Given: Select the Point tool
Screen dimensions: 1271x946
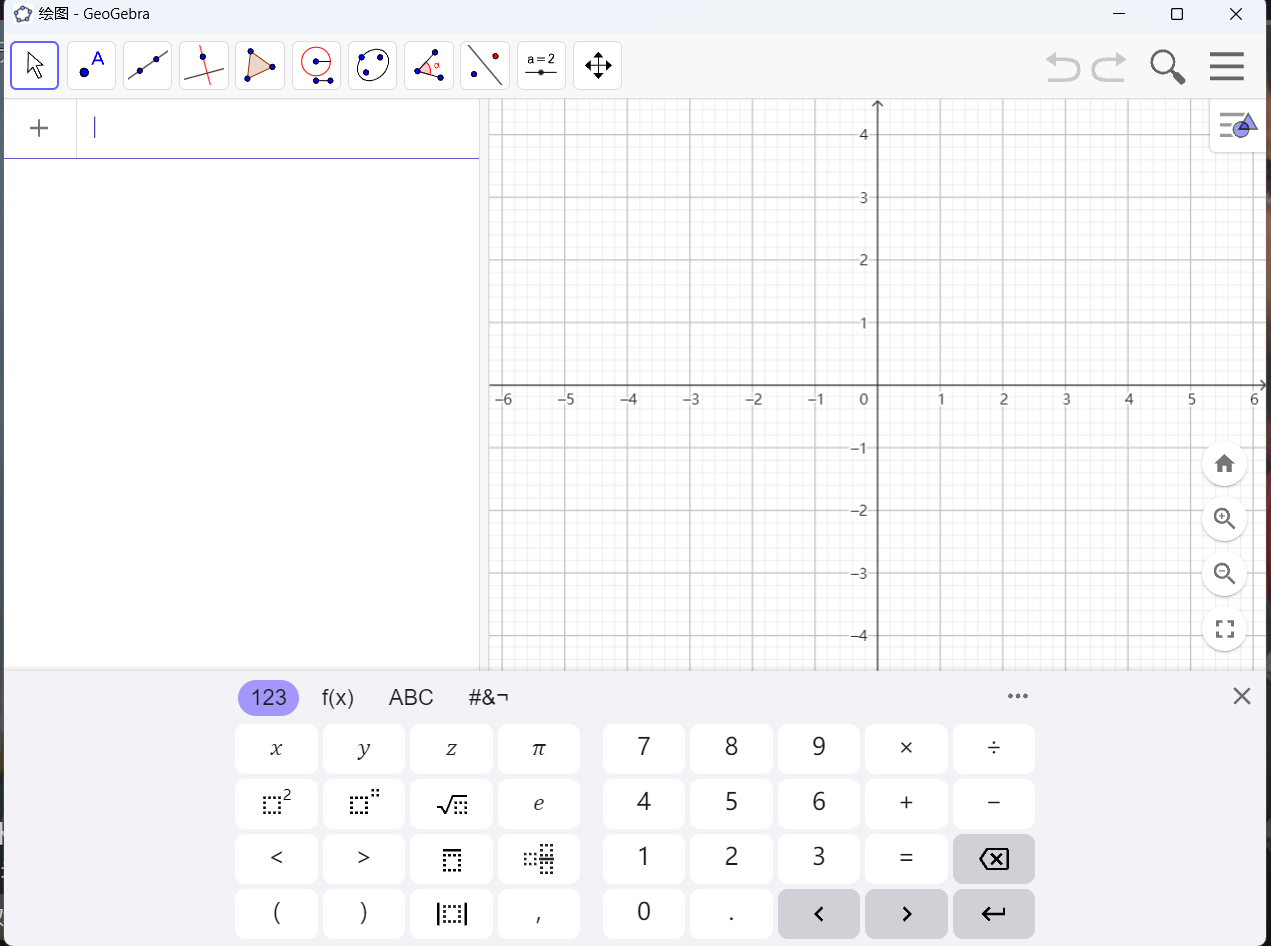Looking at the screenshot, I should 91,66.
